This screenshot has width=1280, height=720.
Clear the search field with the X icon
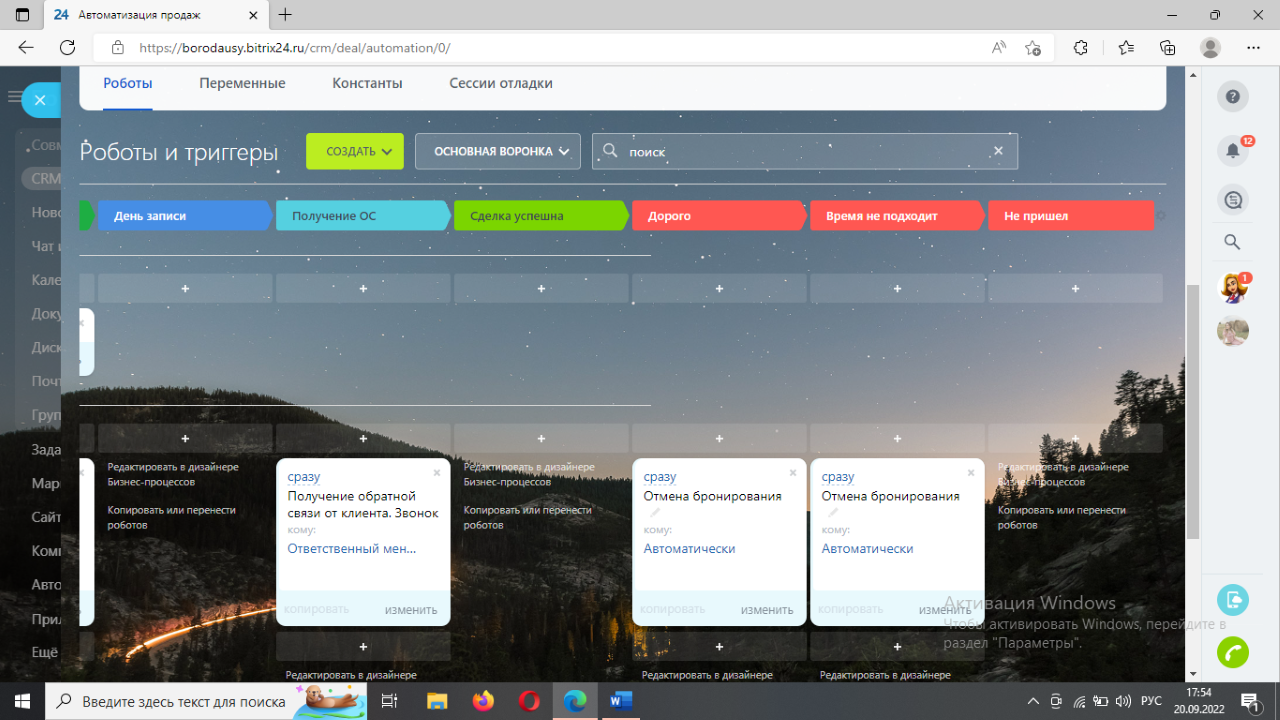point(998,151)
